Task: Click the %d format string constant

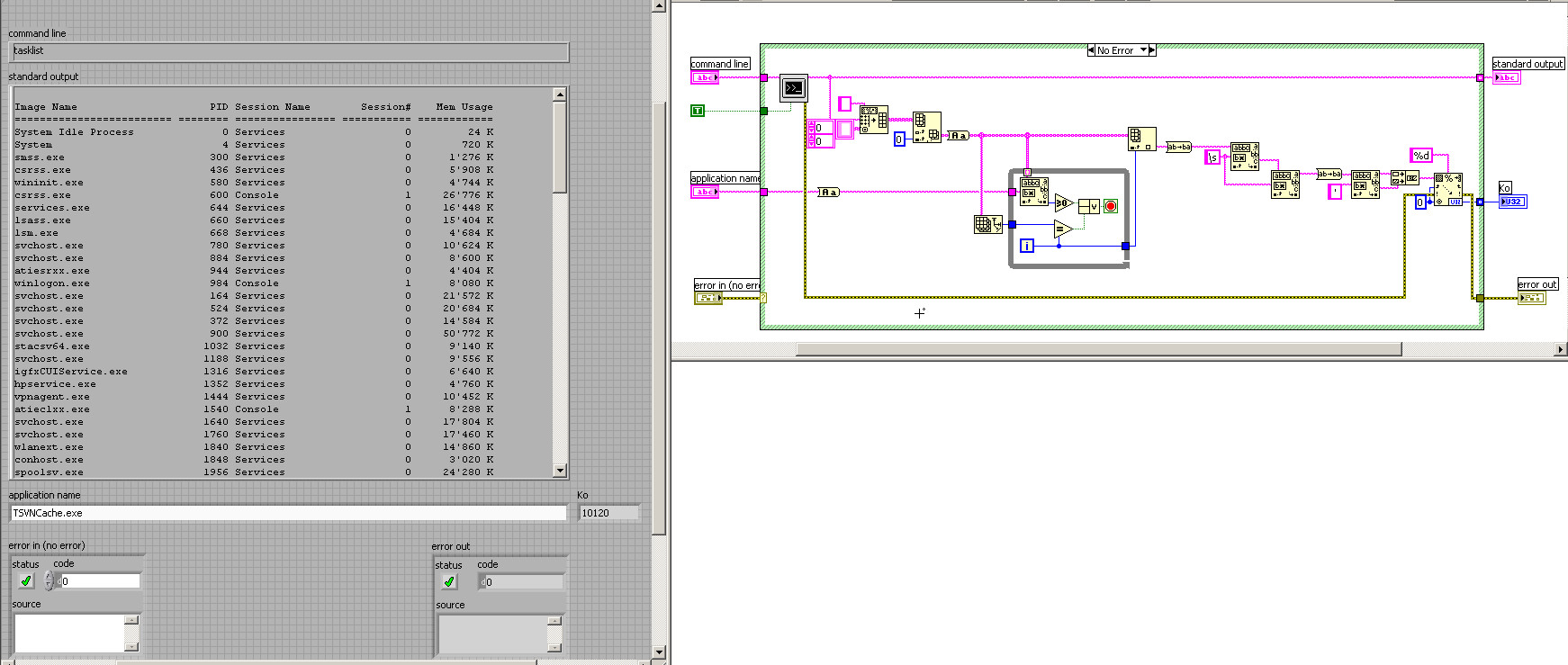Action: tap(1420, 156)
